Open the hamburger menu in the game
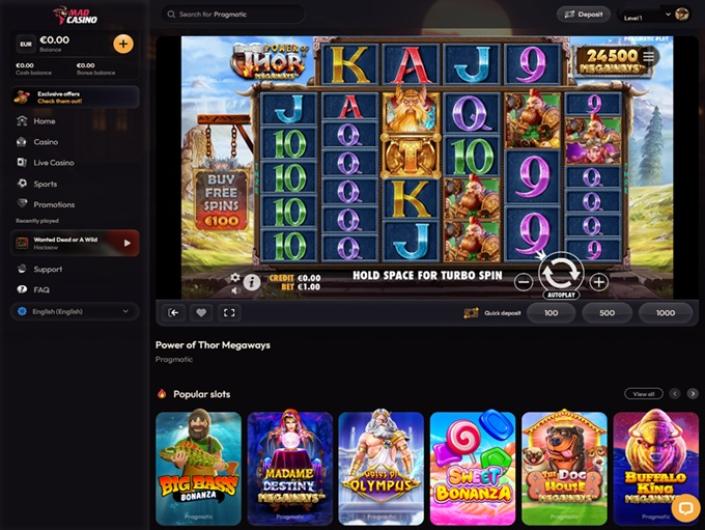 648,56
